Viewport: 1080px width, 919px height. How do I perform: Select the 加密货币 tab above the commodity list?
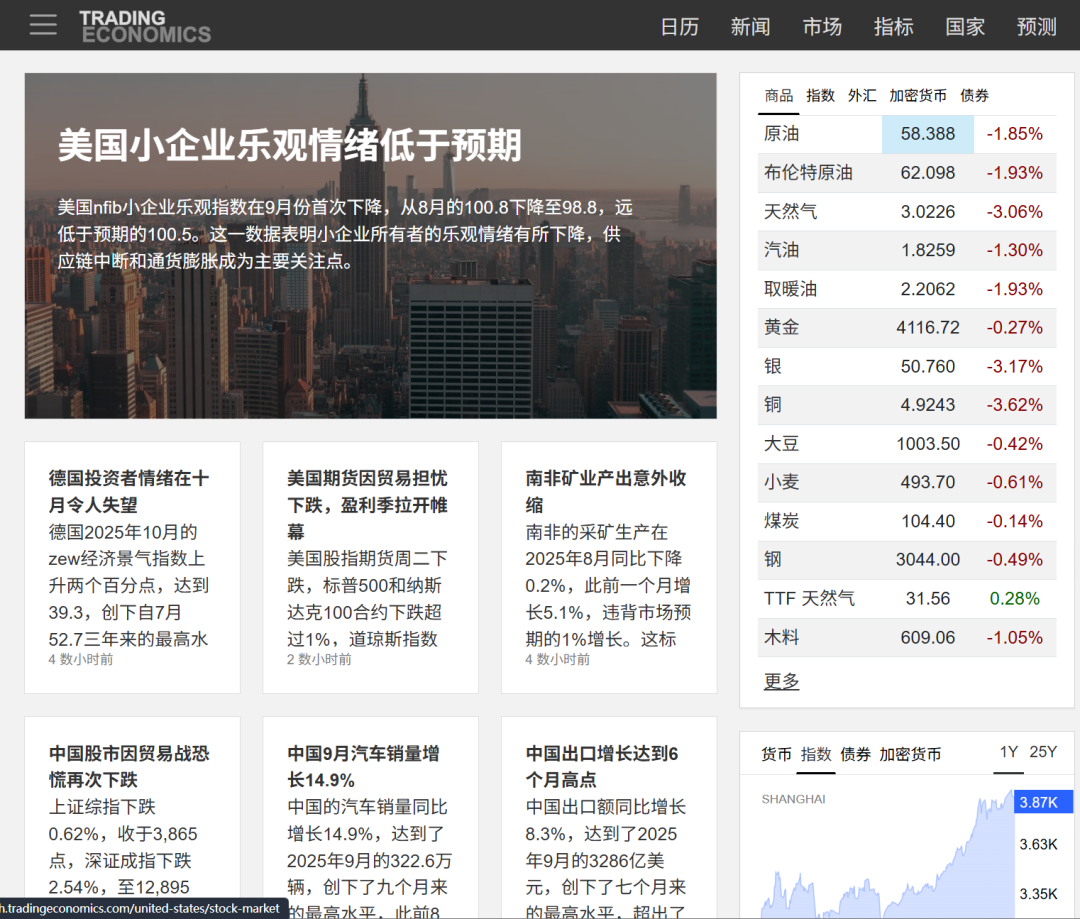(x=917, y=95)
